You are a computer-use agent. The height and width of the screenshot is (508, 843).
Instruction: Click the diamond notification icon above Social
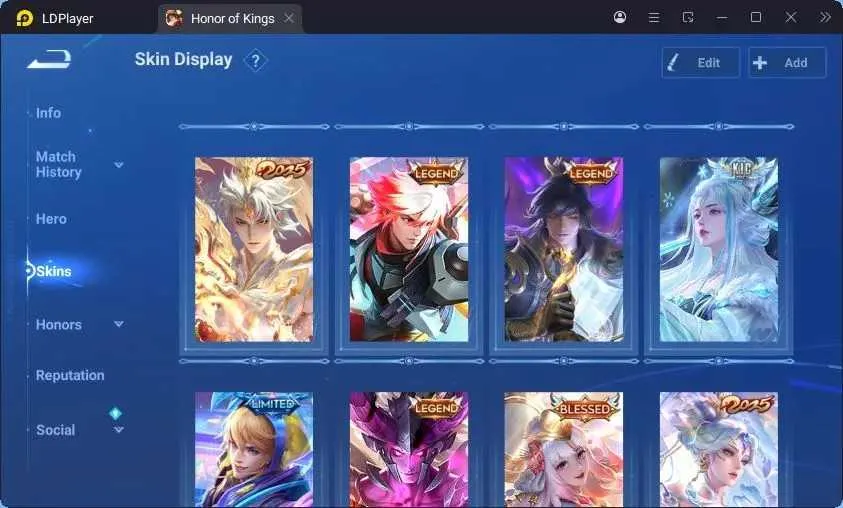(116, 413)
